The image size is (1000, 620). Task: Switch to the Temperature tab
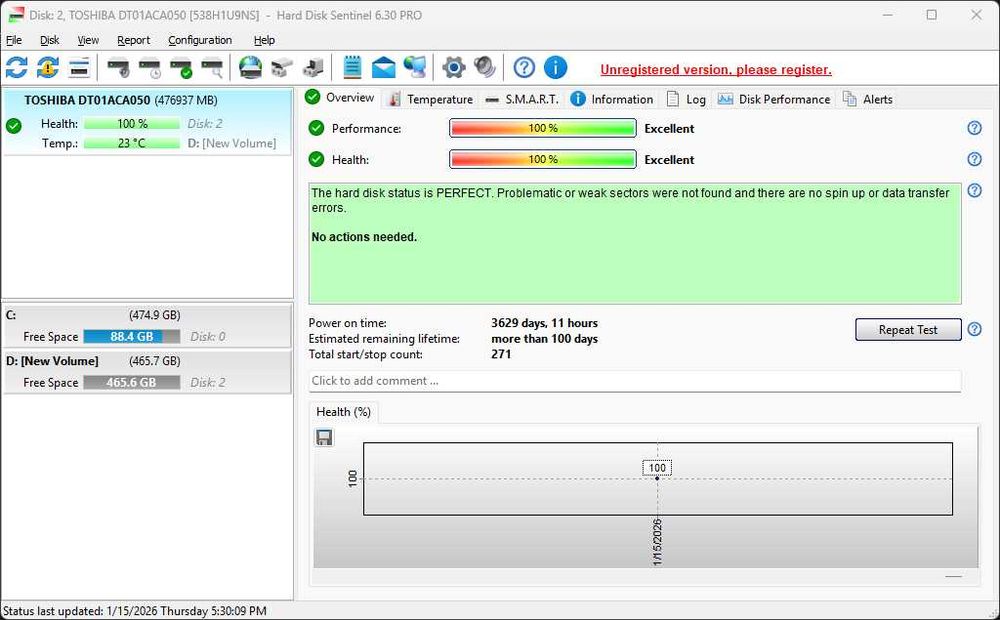click(x=431, y=100)
